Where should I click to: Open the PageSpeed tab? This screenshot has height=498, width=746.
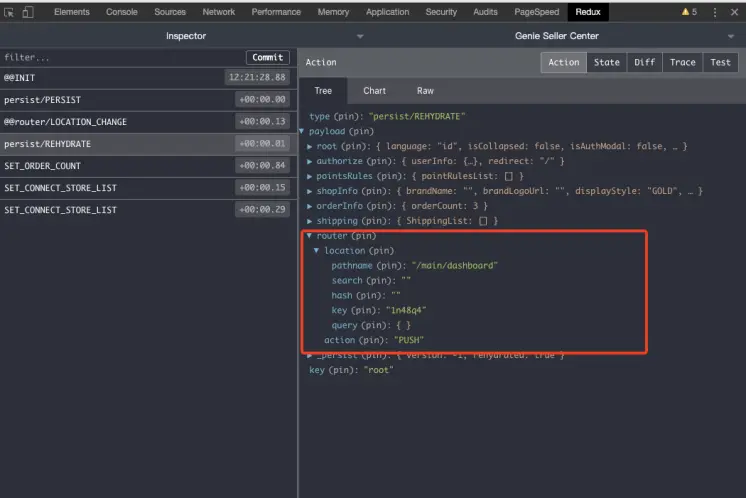pyautogui.click(x=536, y=12)
